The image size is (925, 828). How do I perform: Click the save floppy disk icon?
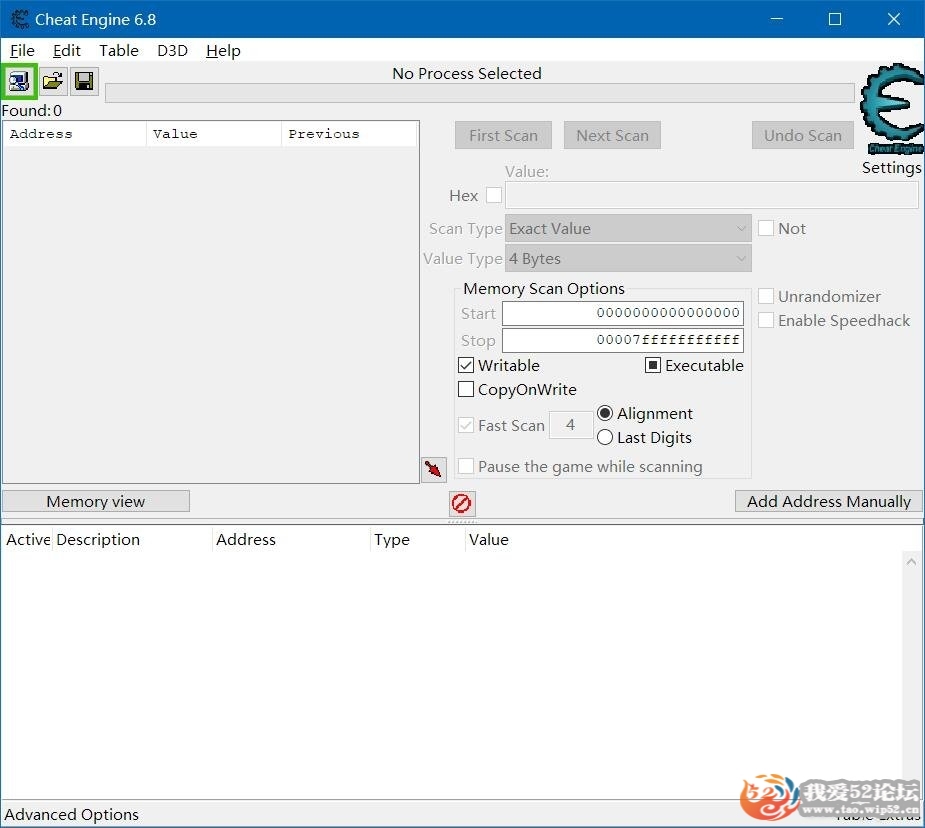coord(84,81)
